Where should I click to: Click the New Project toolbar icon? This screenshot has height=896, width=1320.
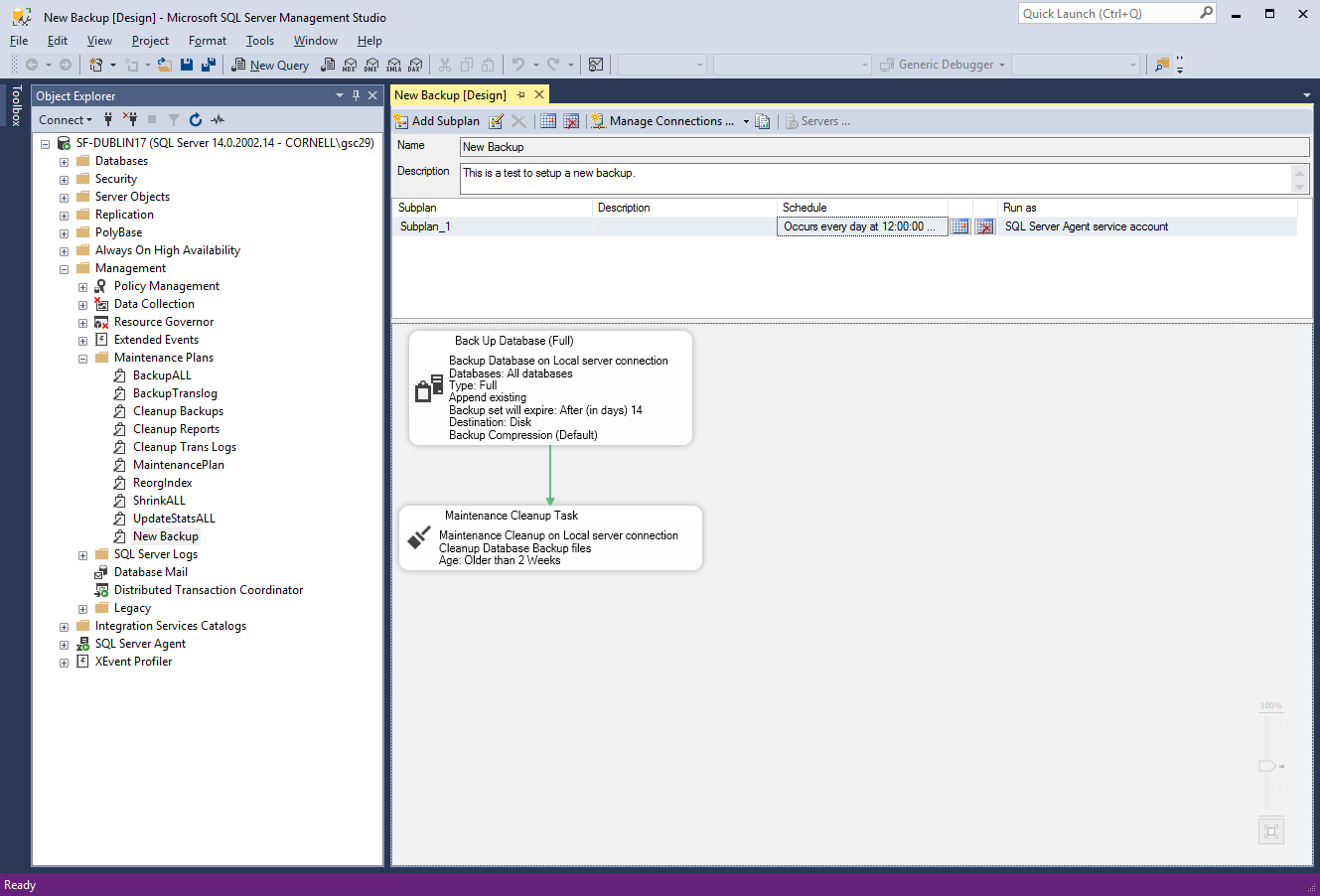96,65
